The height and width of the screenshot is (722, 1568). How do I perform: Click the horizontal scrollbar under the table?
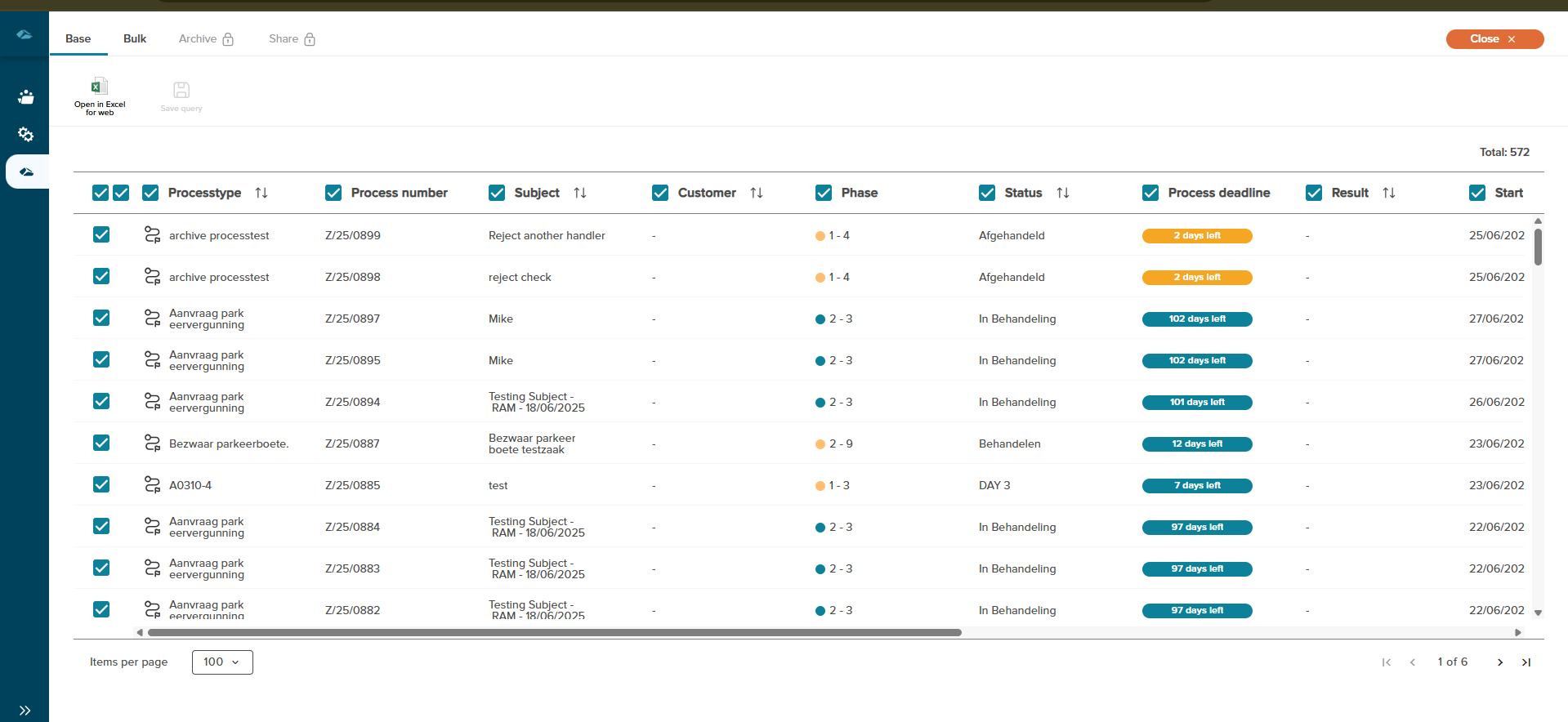(554, 632)
